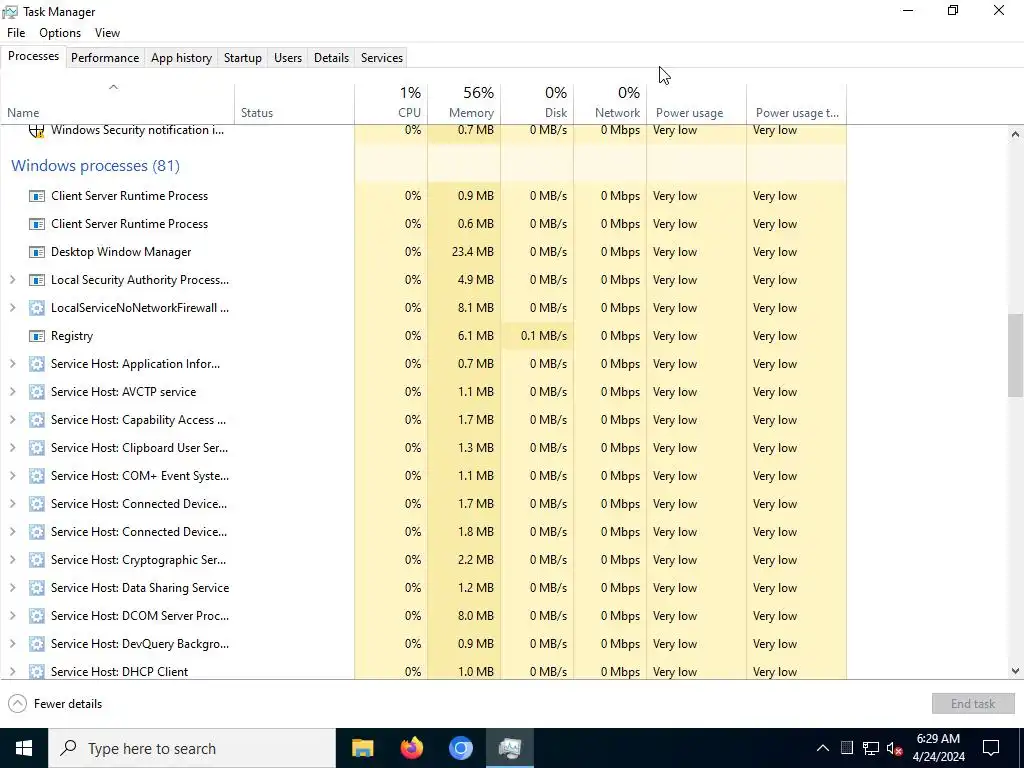Expand Service Host: Clipboard User Ser... row
Screen dimensions: 1024x768
click(x=12, y=448)
